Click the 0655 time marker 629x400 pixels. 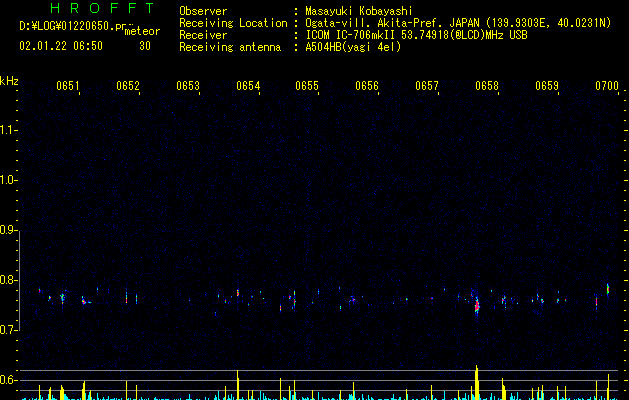click(307, 86)
